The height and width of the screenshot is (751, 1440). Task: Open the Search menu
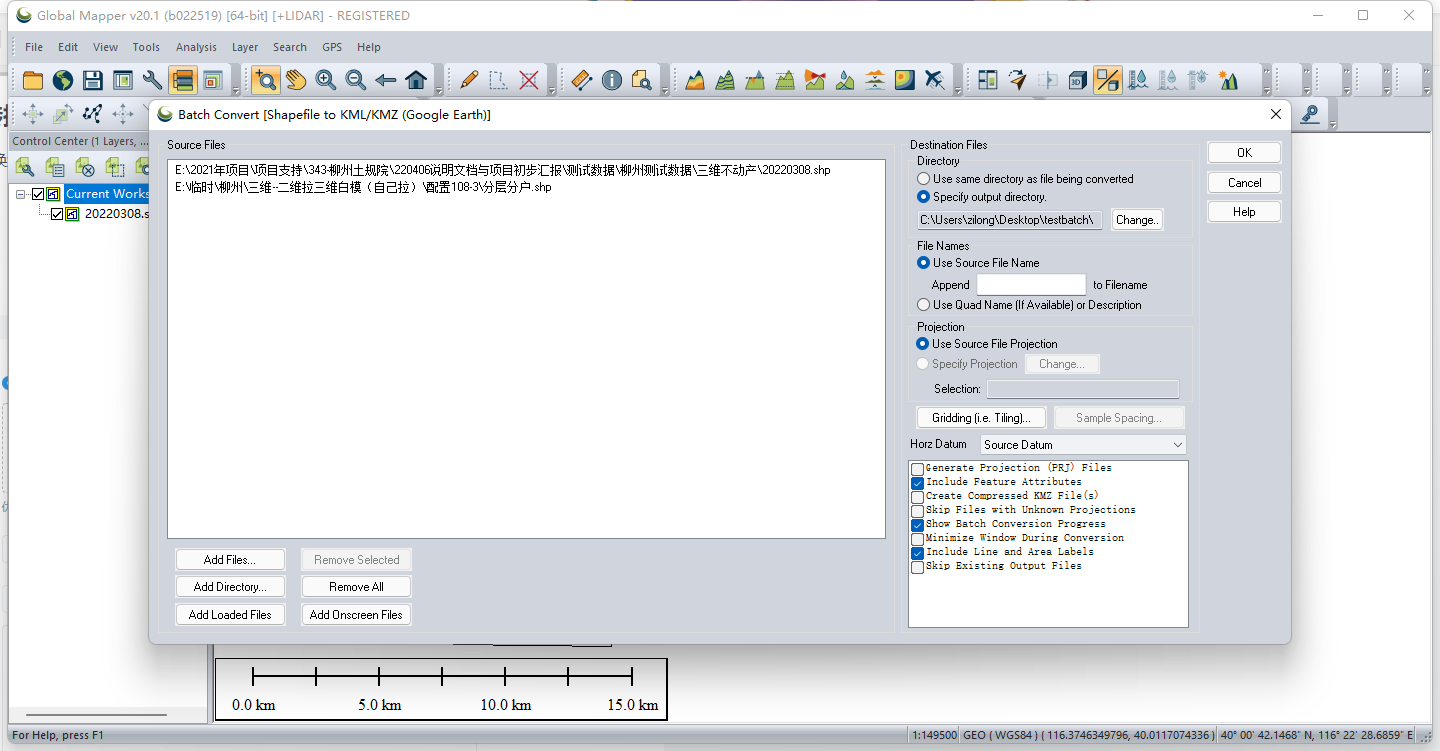click(x=290, y=47)
